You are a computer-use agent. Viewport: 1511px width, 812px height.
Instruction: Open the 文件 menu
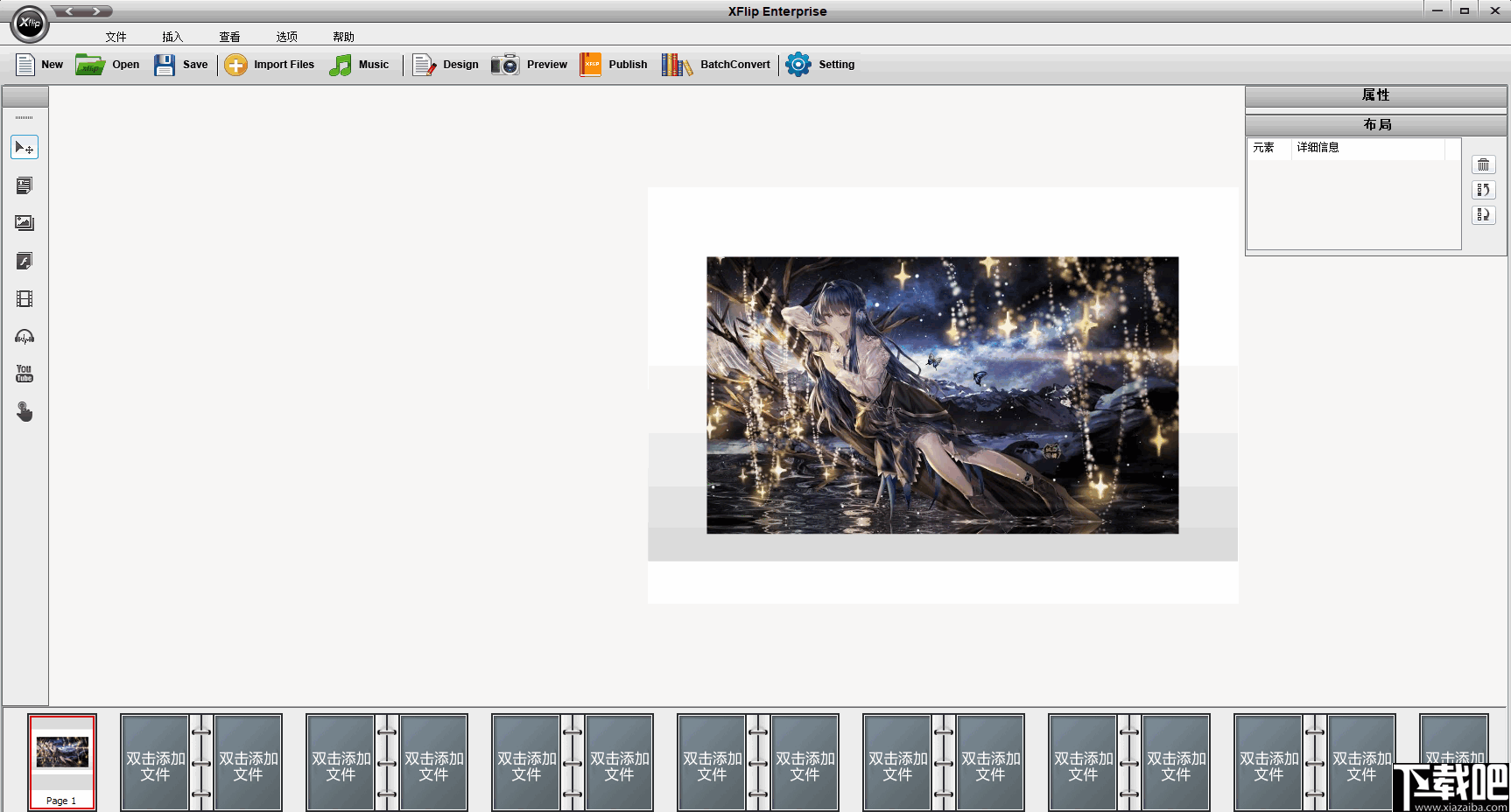pyautogui.click(x=116, y=37)
